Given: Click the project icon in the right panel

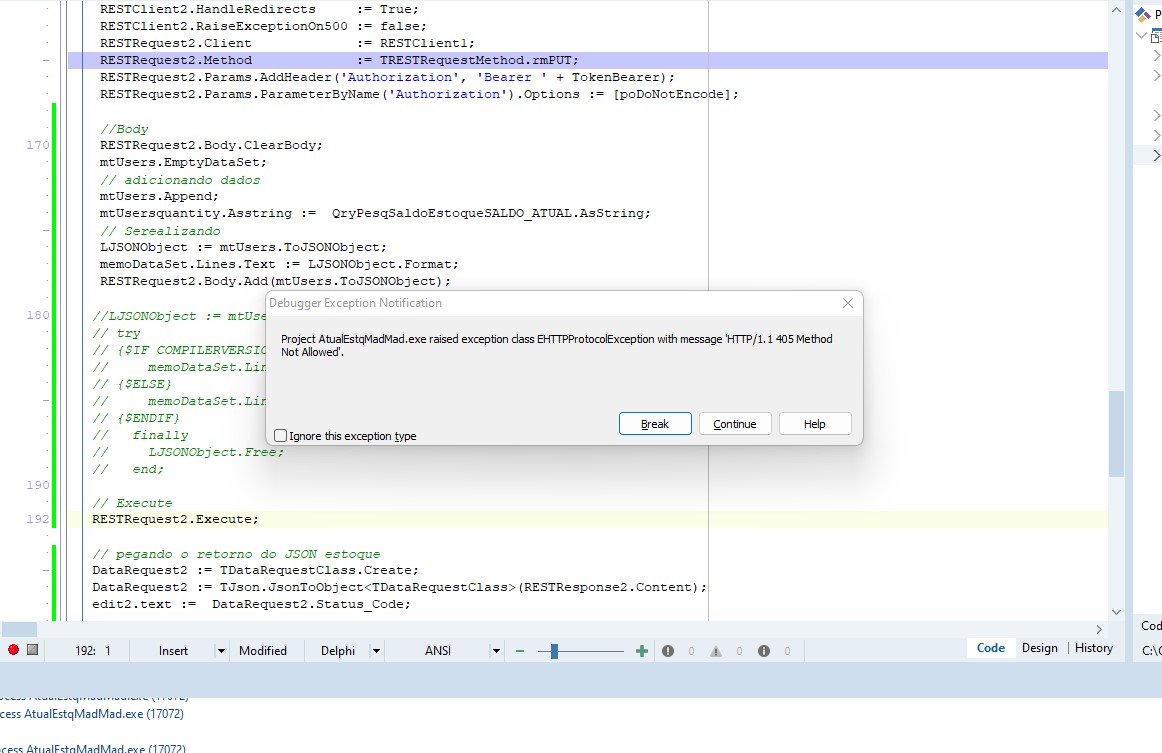Looking at the screenshot, I should 1143,13.
